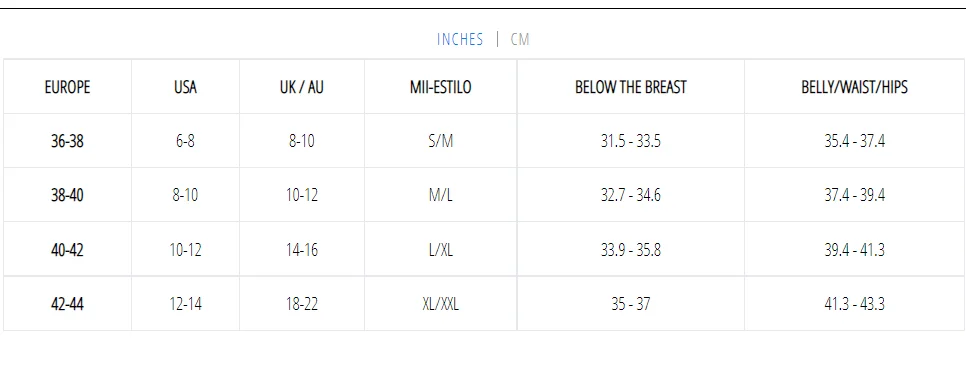966x366 pixels.
Task: Switch units to CM tab
Action: coord(520,39)
